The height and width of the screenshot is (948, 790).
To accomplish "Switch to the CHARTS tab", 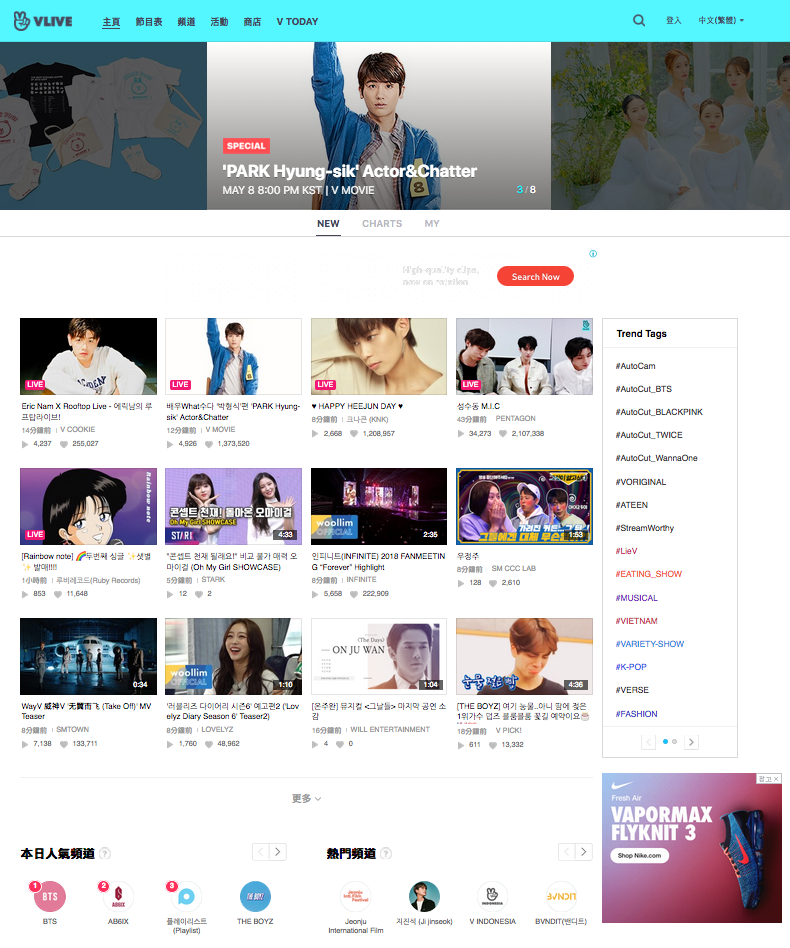I will click(382, 224).
